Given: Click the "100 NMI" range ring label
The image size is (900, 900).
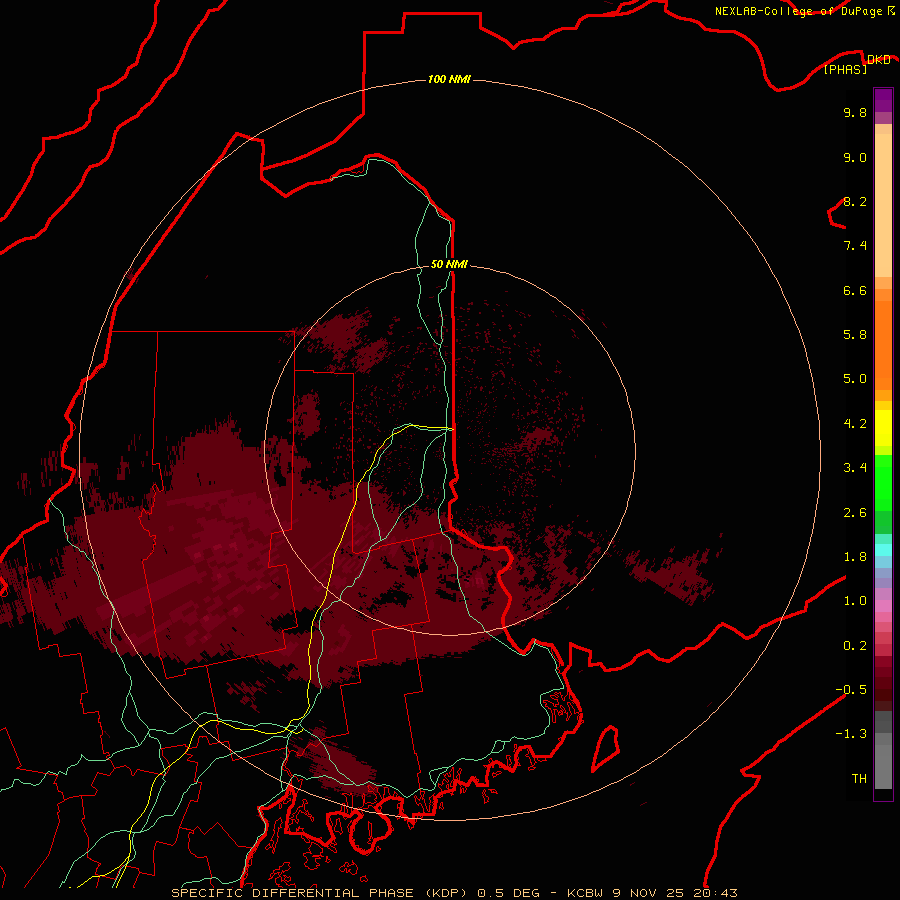Looking at the screenshot, I should (x=449, y=79).
